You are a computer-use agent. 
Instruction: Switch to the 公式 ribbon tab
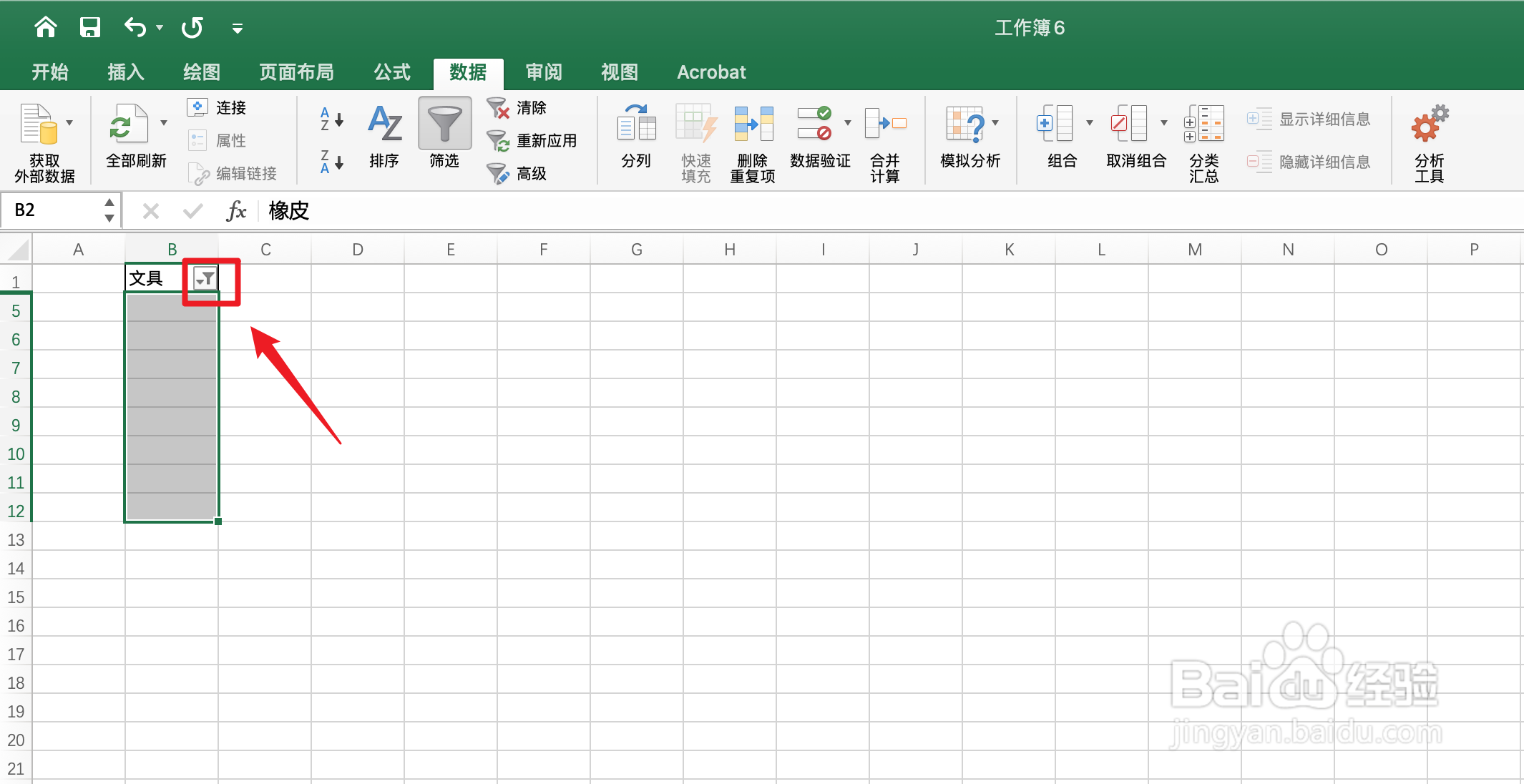[x=391, y=72]
